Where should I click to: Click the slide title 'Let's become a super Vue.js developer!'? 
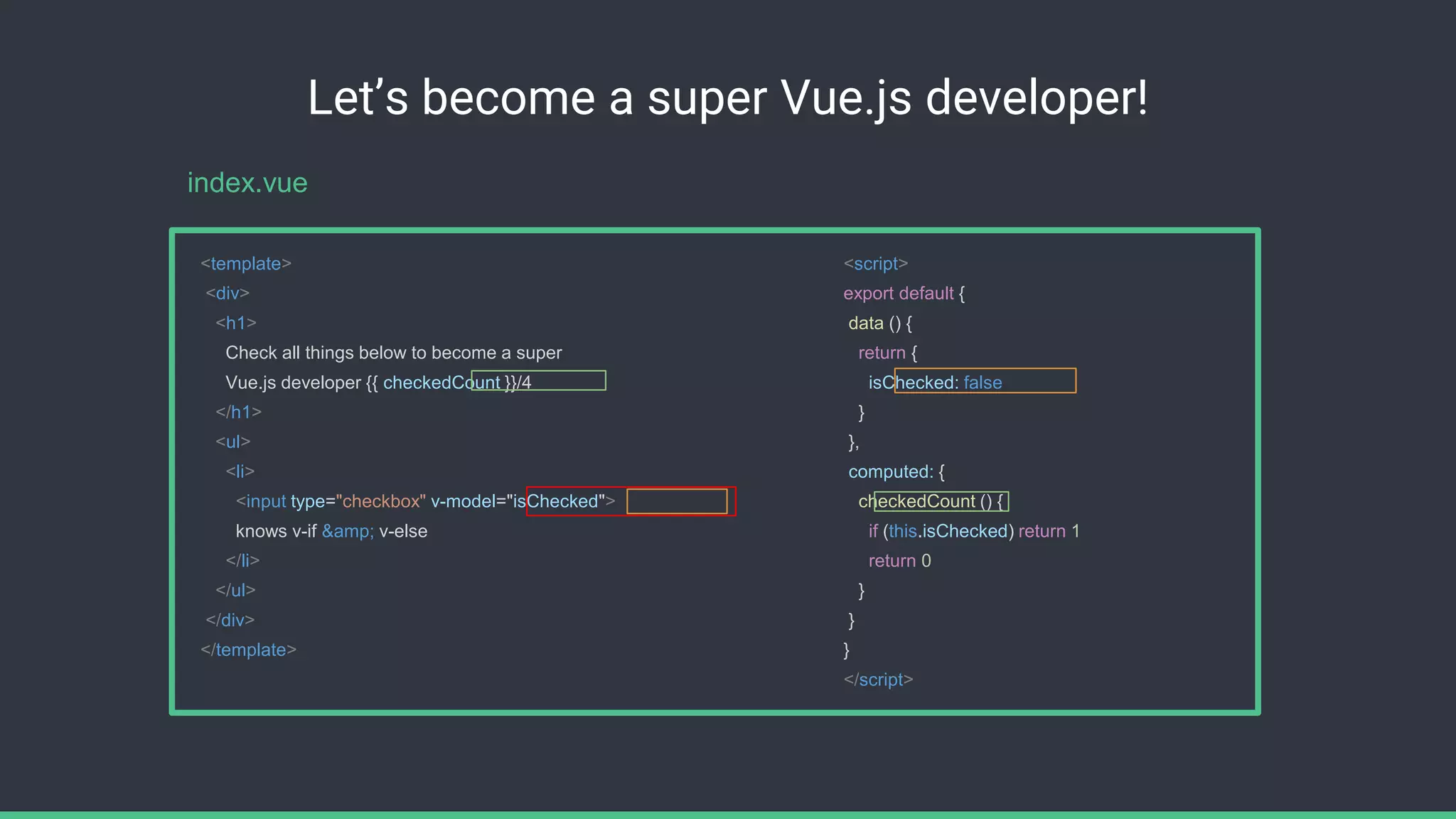pyautogui.click(x=727, y=97)
